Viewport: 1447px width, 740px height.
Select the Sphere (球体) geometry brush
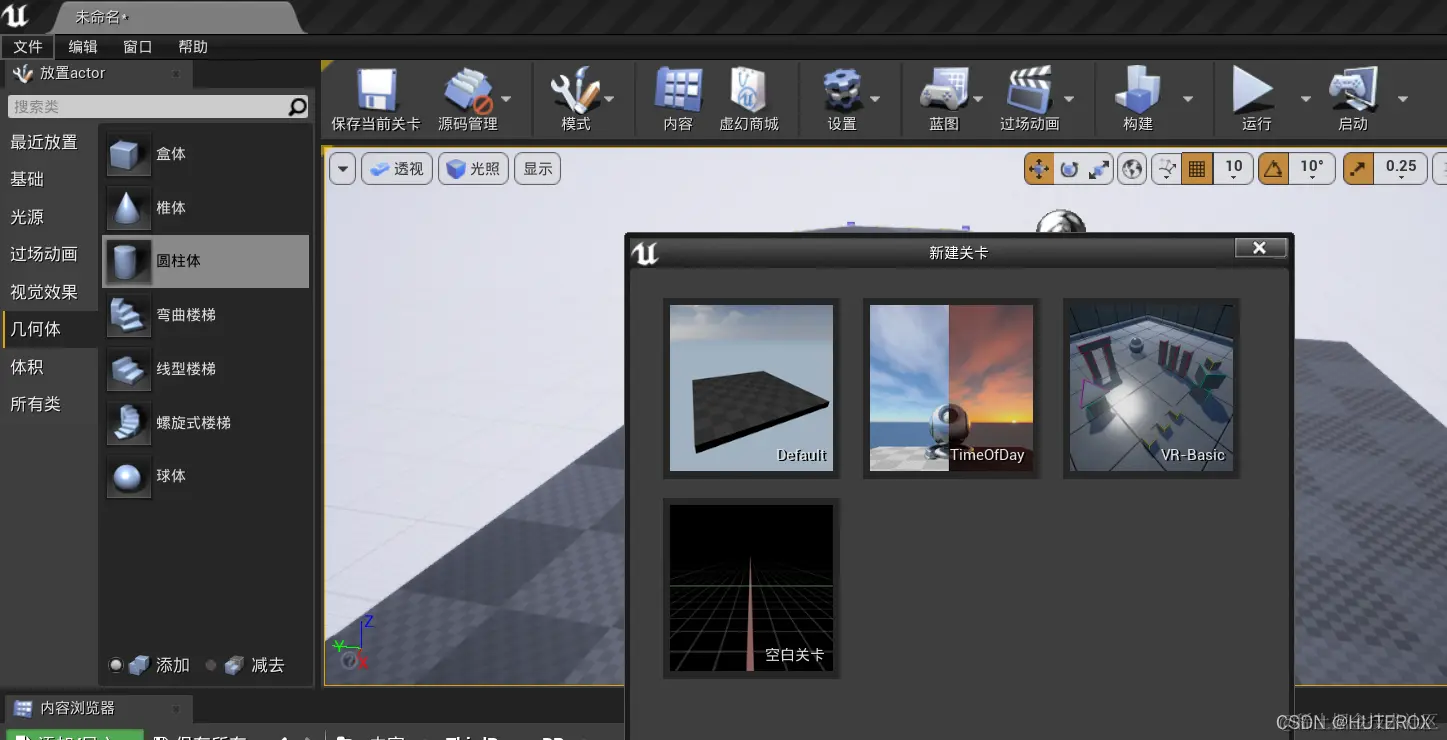pos(206,476)
